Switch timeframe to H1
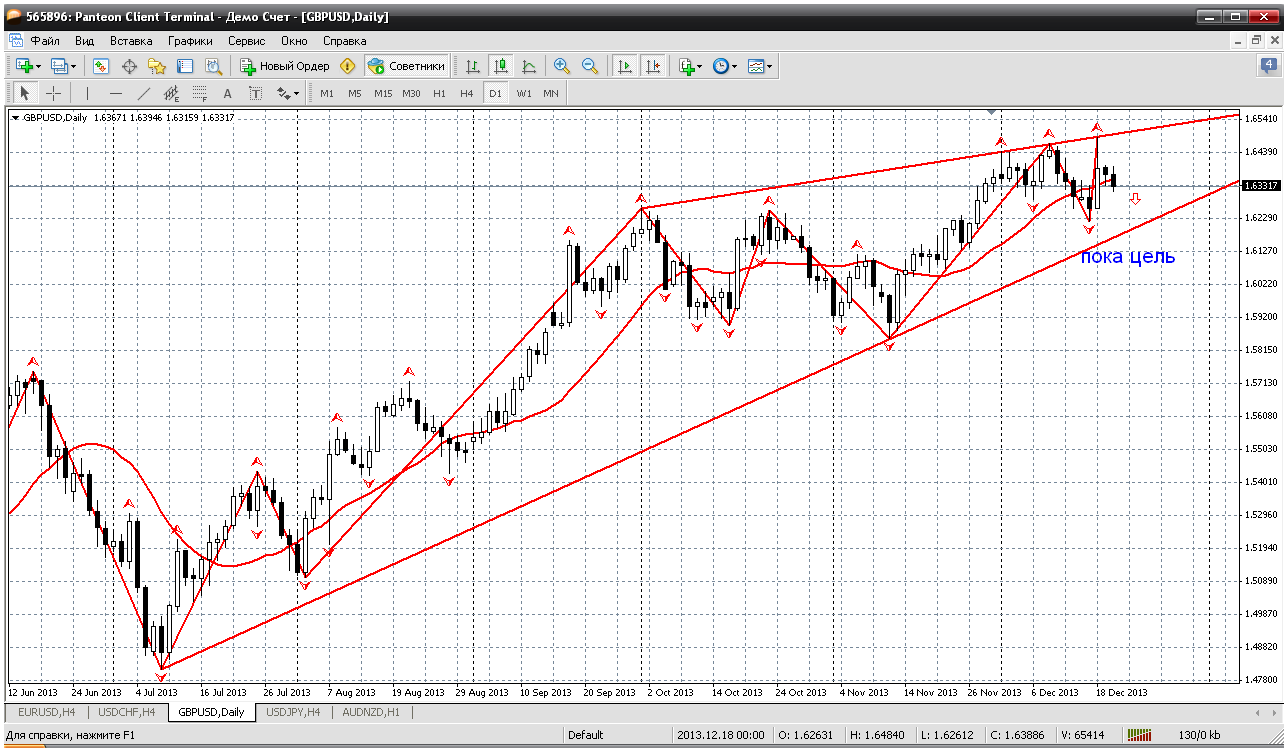Screen dimensions: 1288x748 click(440, 93)
